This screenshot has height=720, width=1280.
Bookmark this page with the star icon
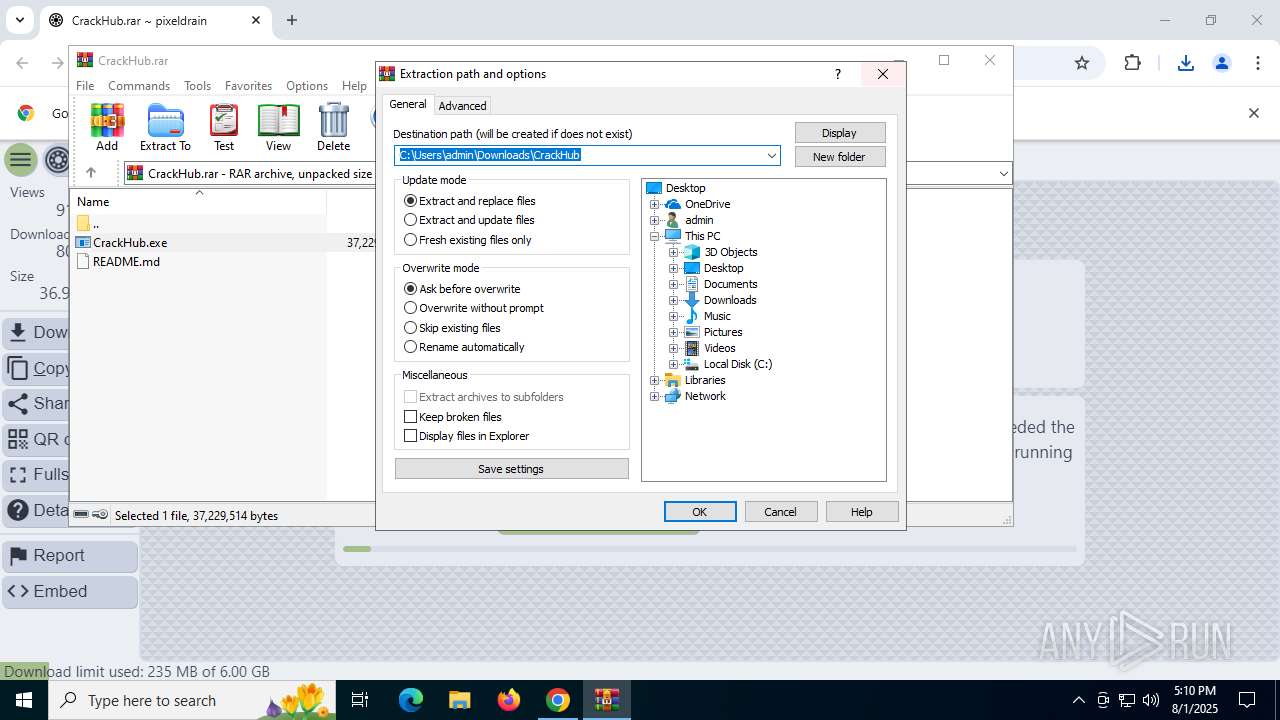click(x=1081, y=63)
